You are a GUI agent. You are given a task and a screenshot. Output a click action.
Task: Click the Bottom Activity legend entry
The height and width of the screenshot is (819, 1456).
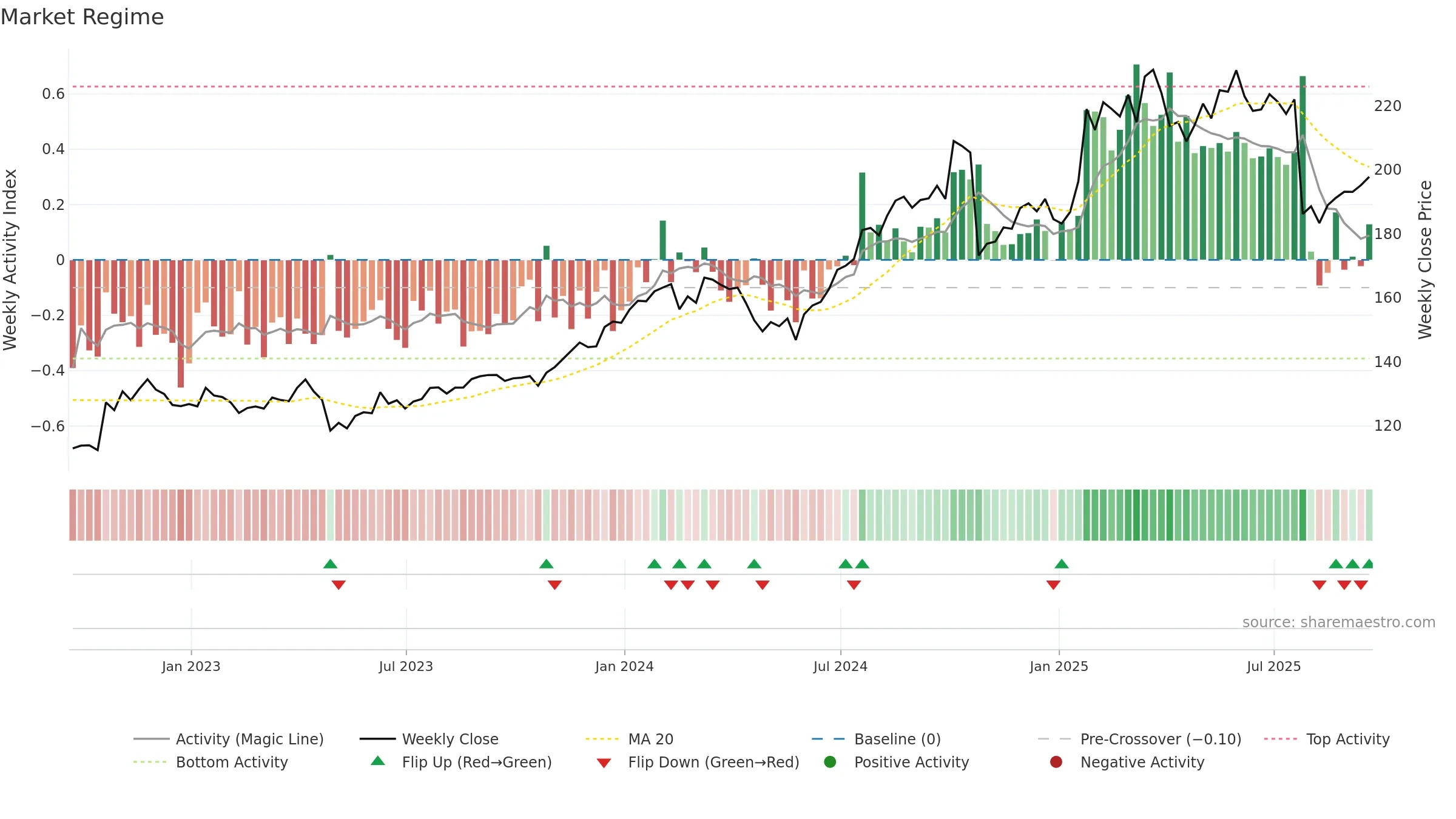[211, 762]
